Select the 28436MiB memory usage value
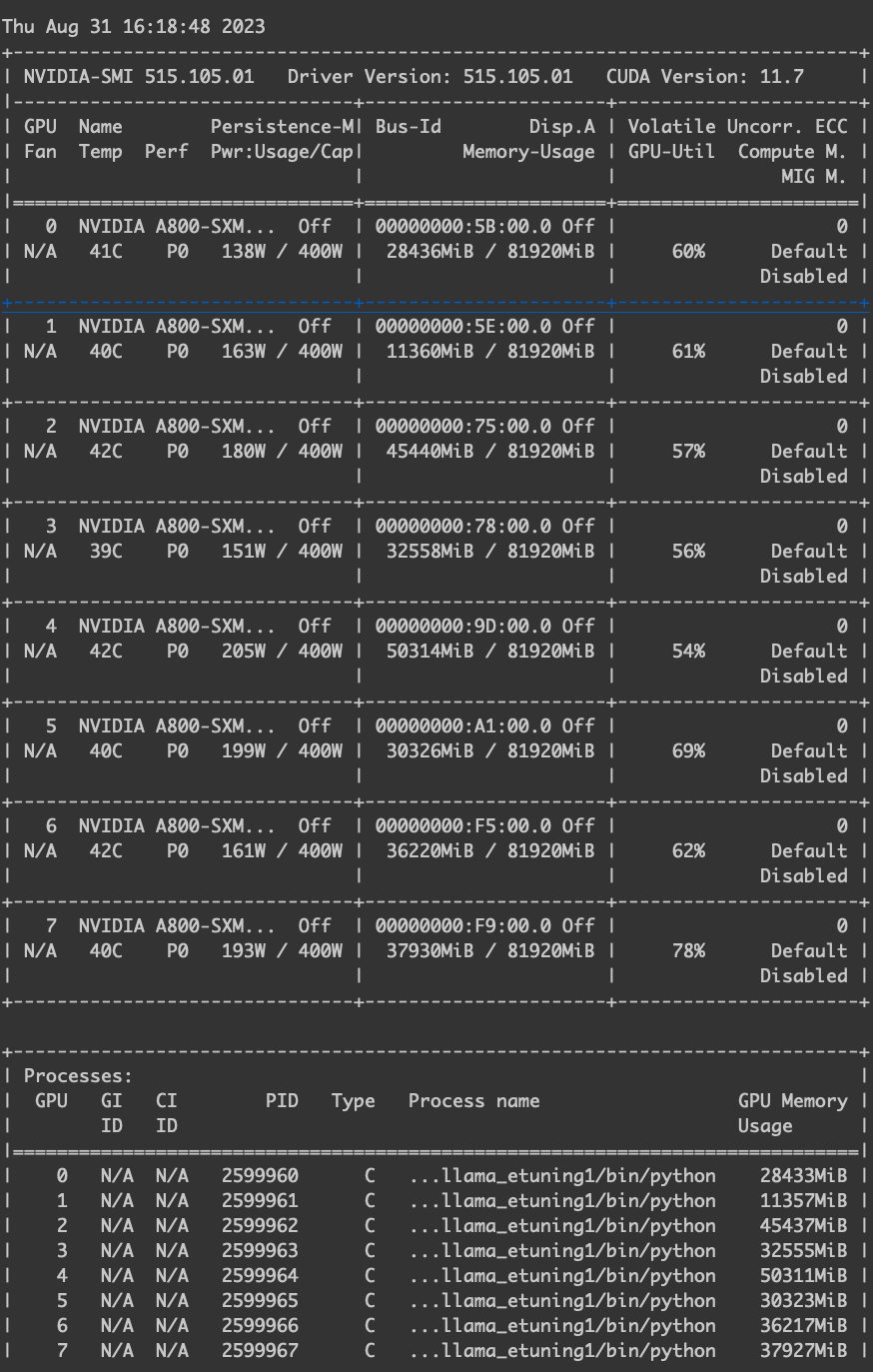Viewport: 873px width, 1372px height. [430, 252]
